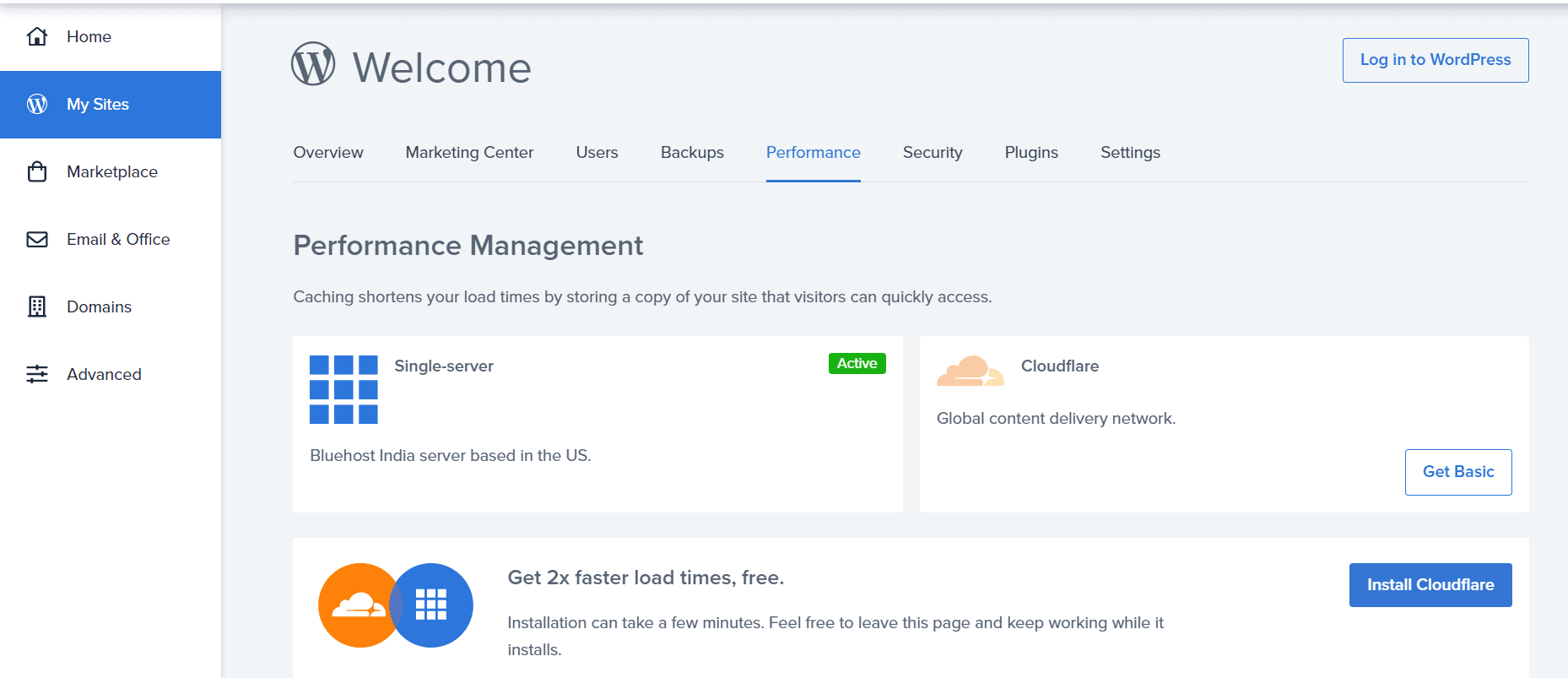Click the Home house icon in sidebar
The height and width of the screenshot is (678, 1568).
pos(37,36)
